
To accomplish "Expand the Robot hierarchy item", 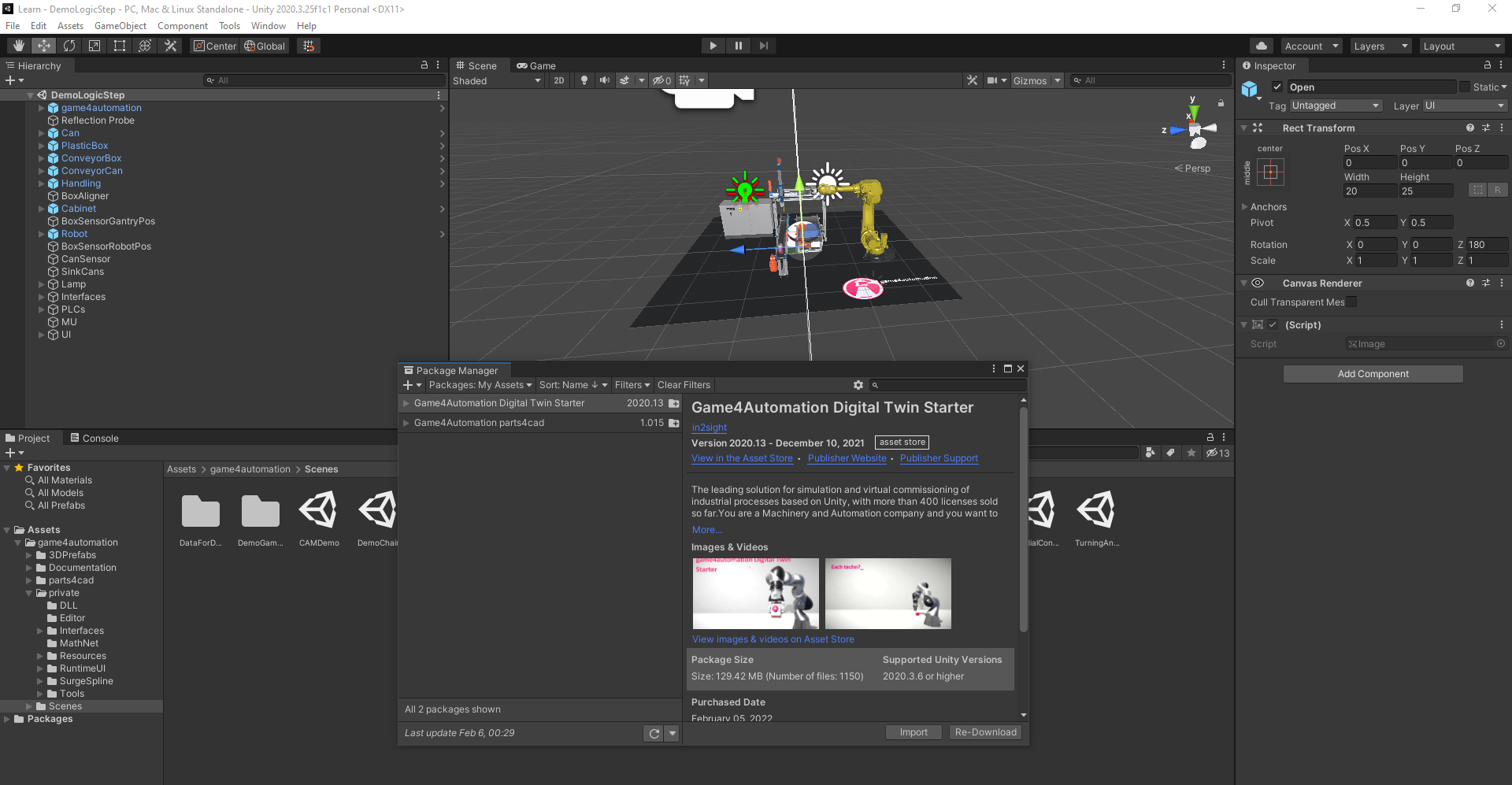I will tap(42, 234).
